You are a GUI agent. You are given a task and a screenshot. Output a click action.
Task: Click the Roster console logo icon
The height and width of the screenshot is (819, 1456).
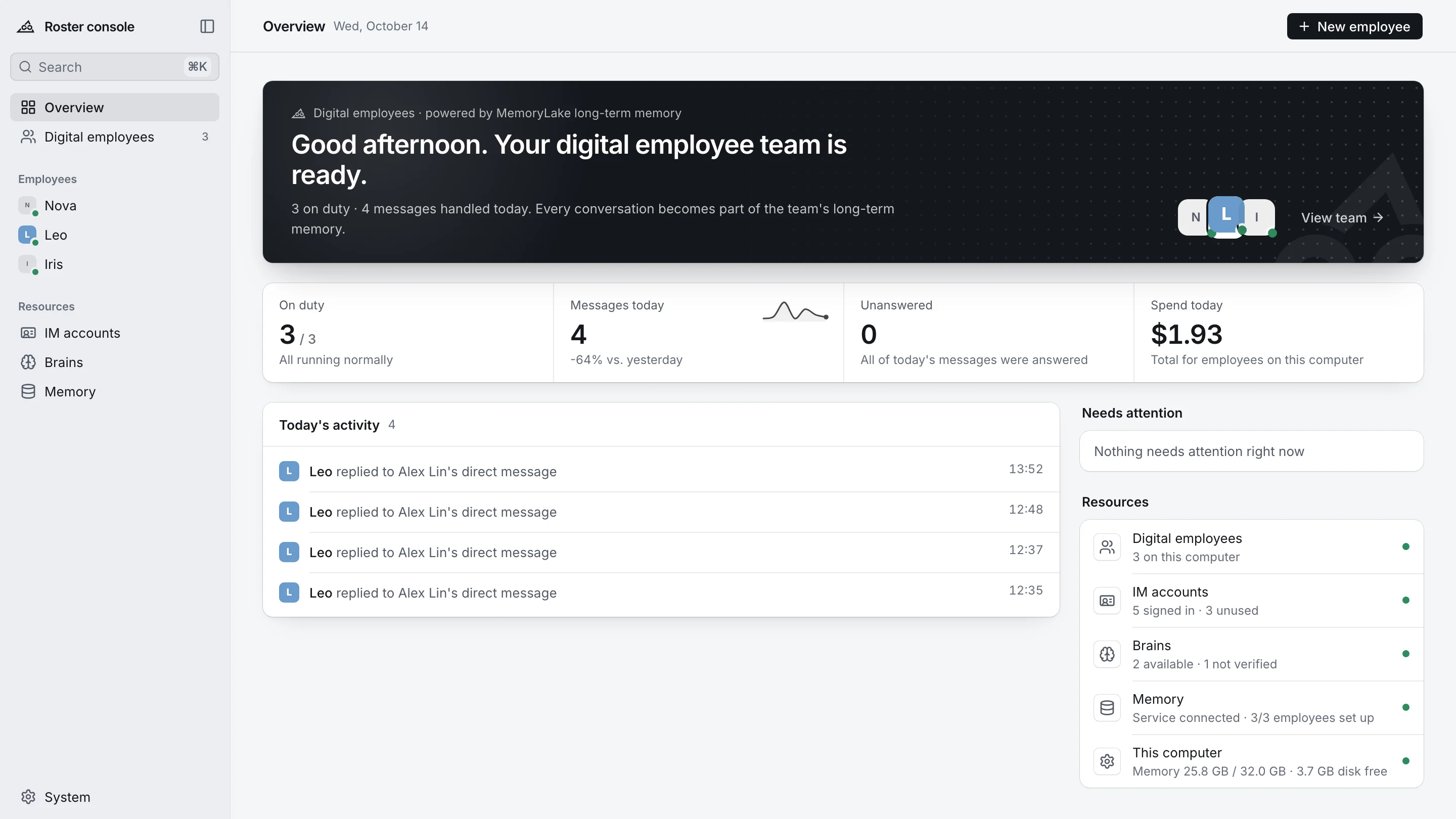[25, 27]
